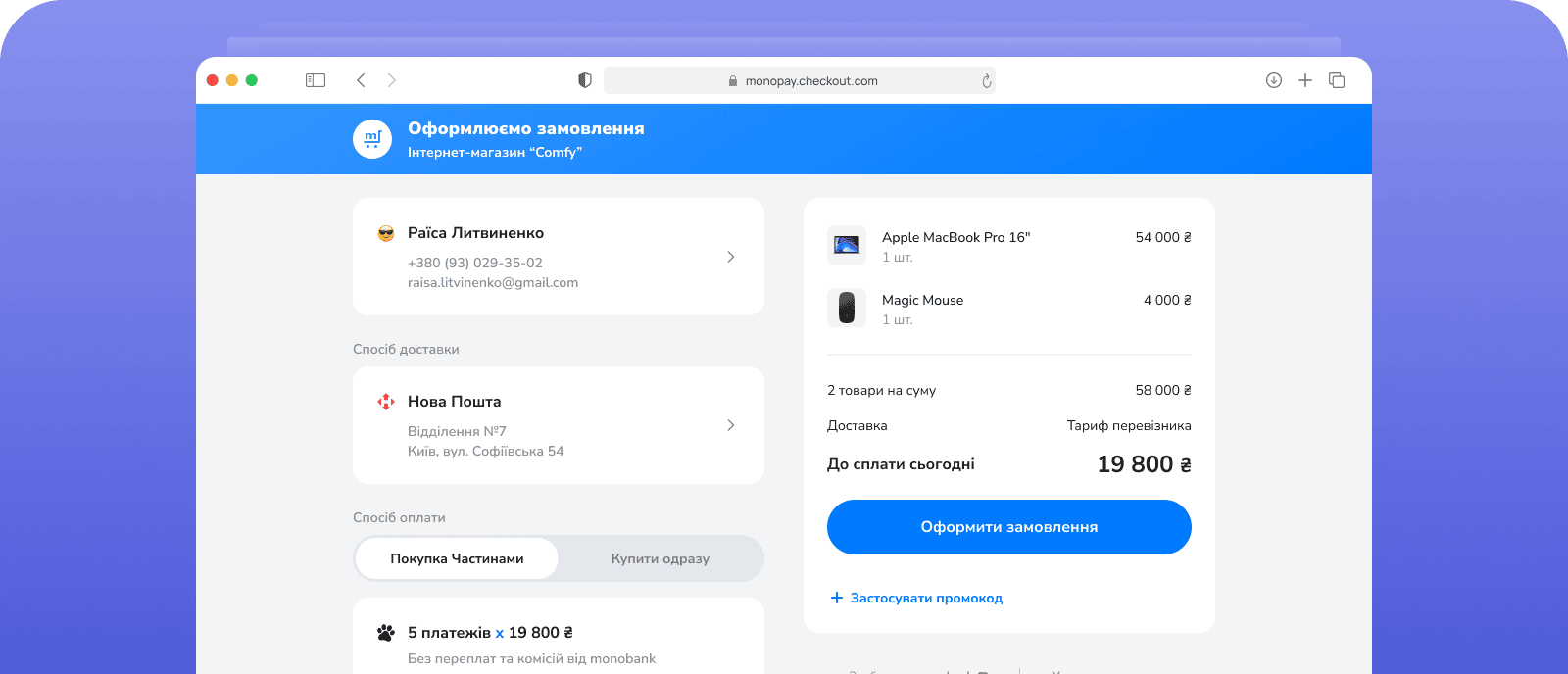Open the privacy shield icon

tap(585, 80)
